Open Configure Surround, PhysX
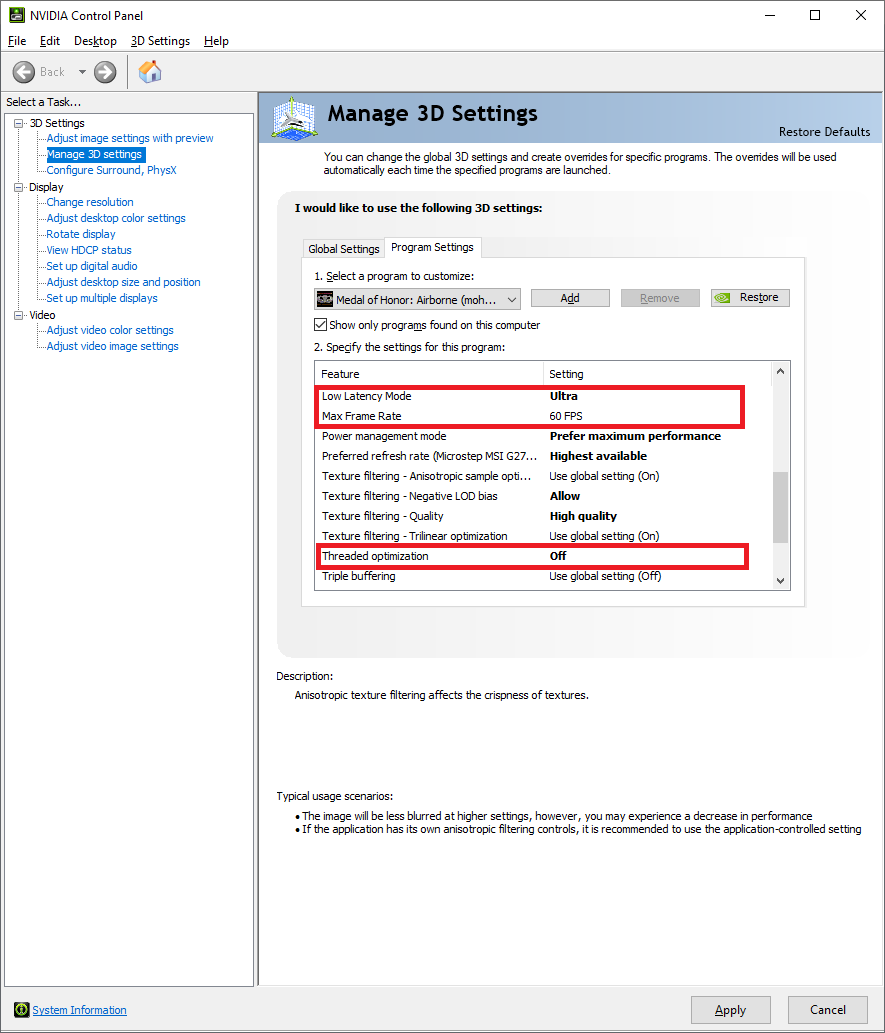 coord(111,170)
